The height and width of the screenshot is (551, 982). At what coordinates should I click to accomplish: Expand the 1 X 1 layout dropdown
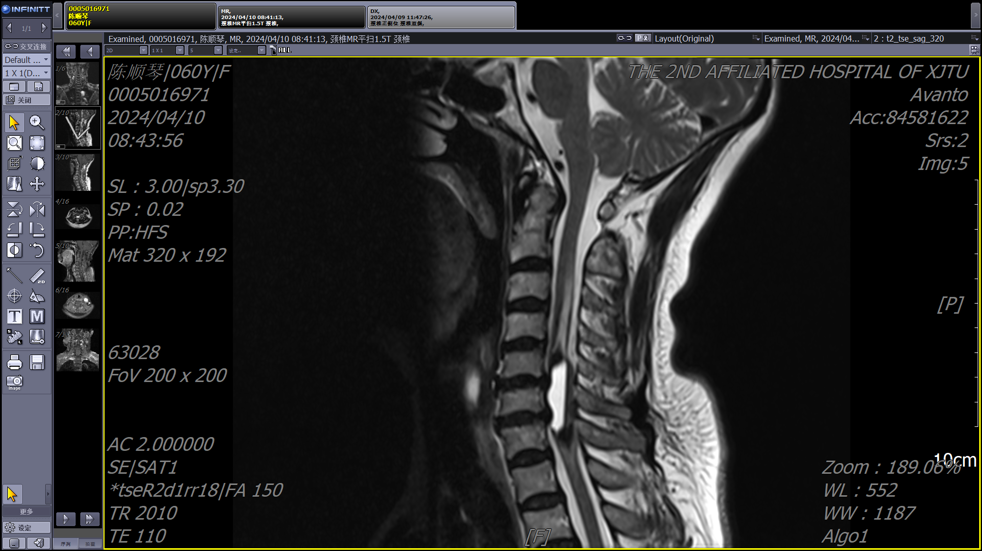(26, 73)
